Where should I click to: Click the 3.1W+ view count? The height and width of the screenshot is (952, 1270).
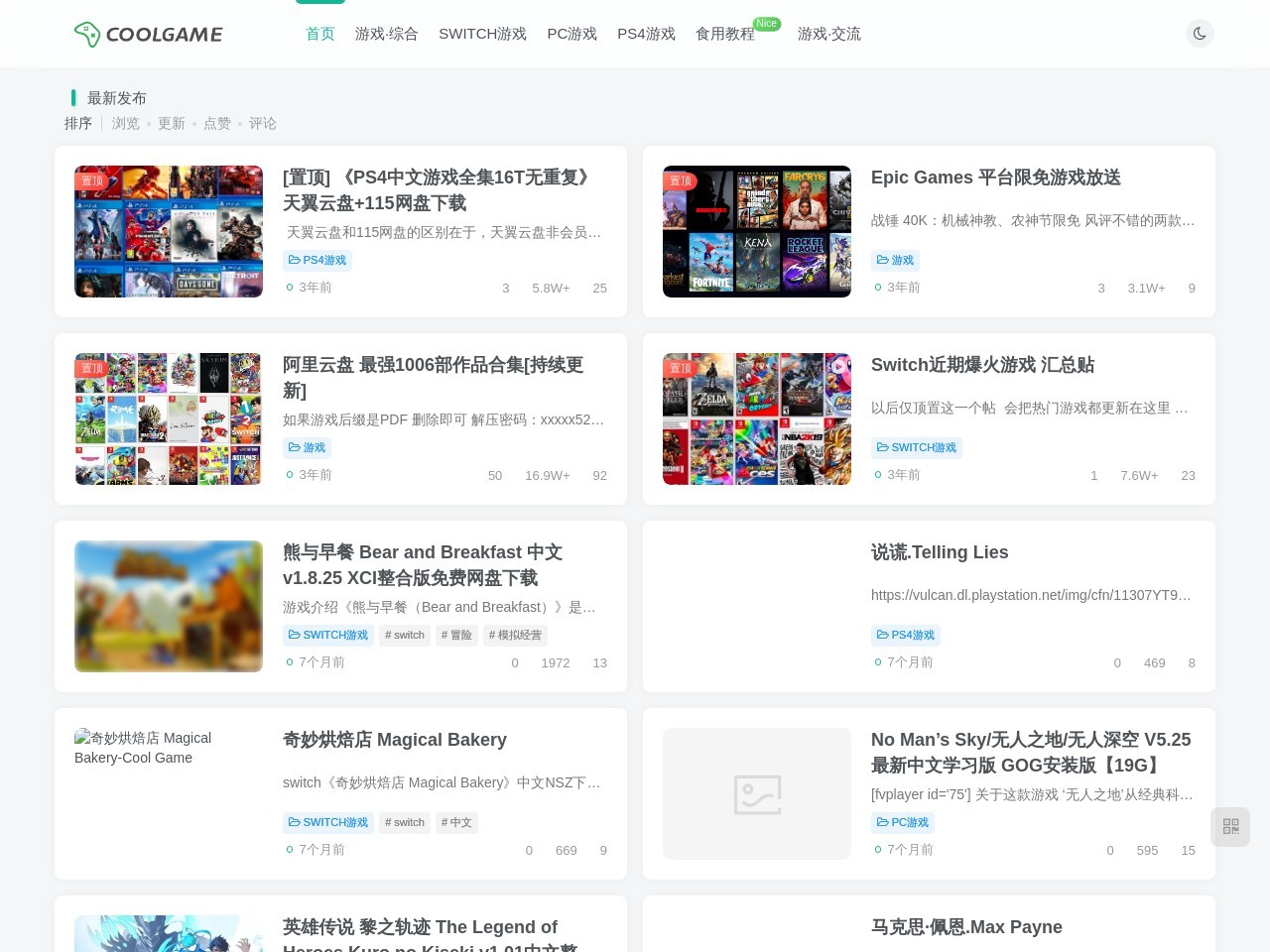(1146, 289)
